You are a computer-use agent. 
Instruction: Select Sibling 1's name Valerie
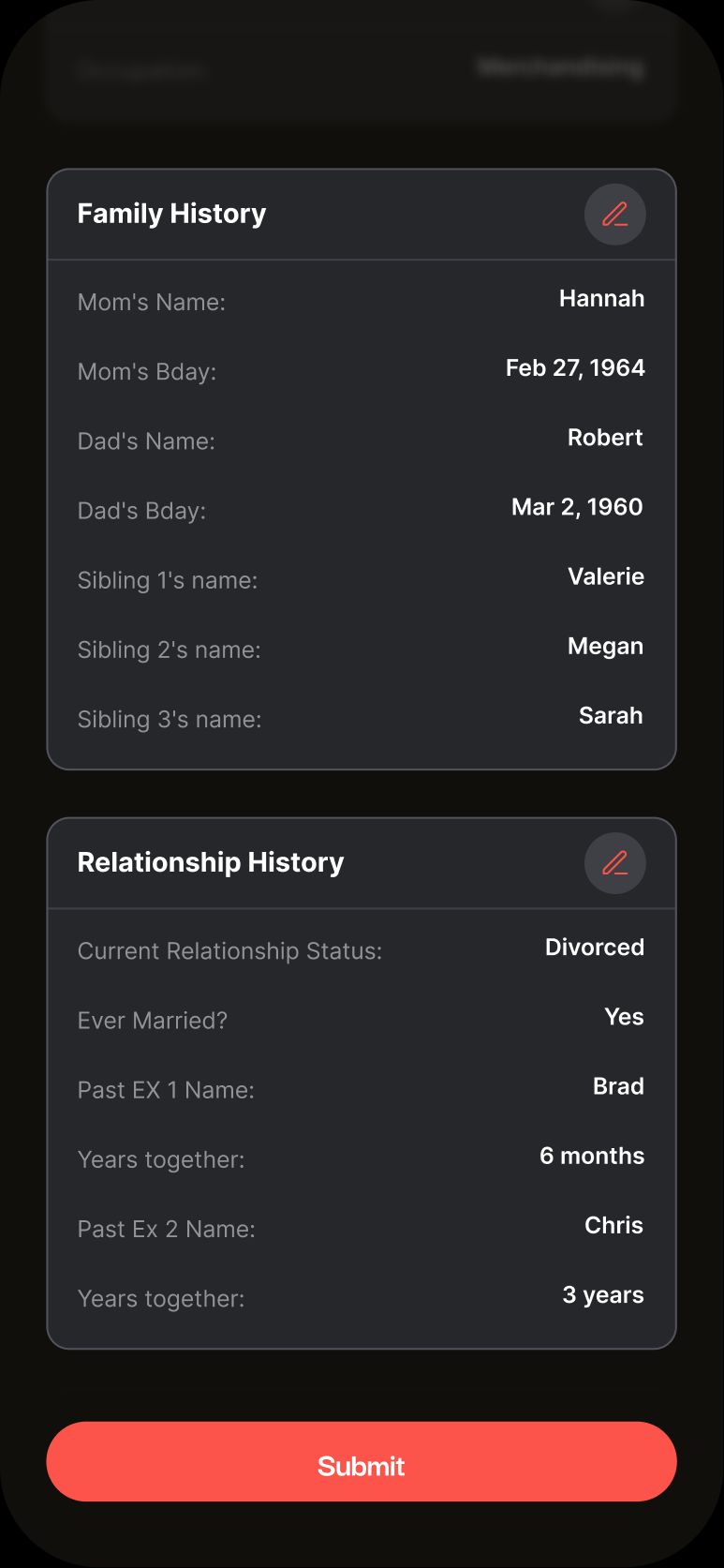606,576
